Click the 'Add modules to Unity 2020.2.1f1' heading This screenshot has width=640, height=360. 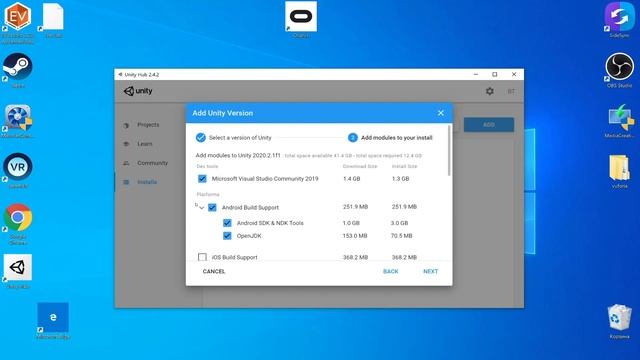(x=238, y=156)
